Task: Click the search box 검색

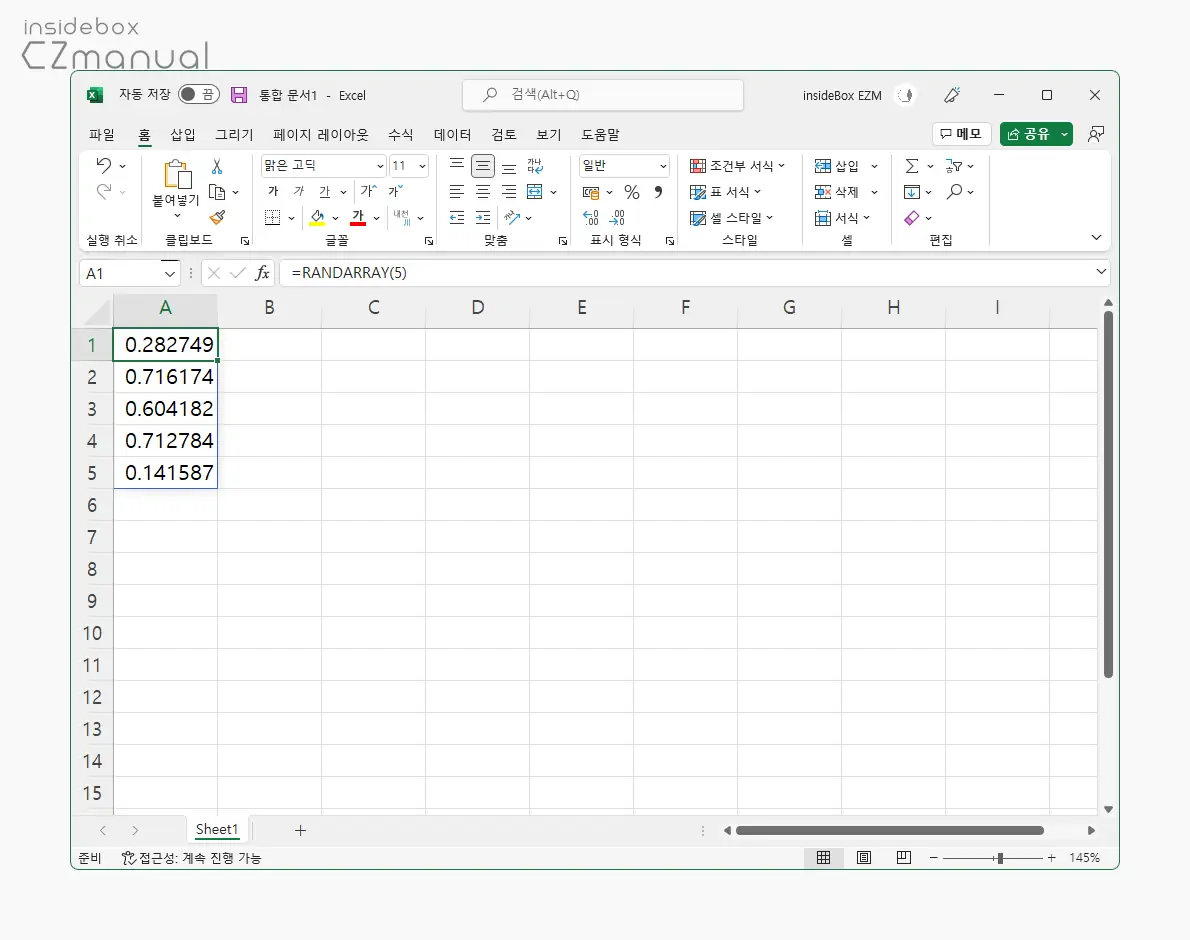Action: coord(603,95)
